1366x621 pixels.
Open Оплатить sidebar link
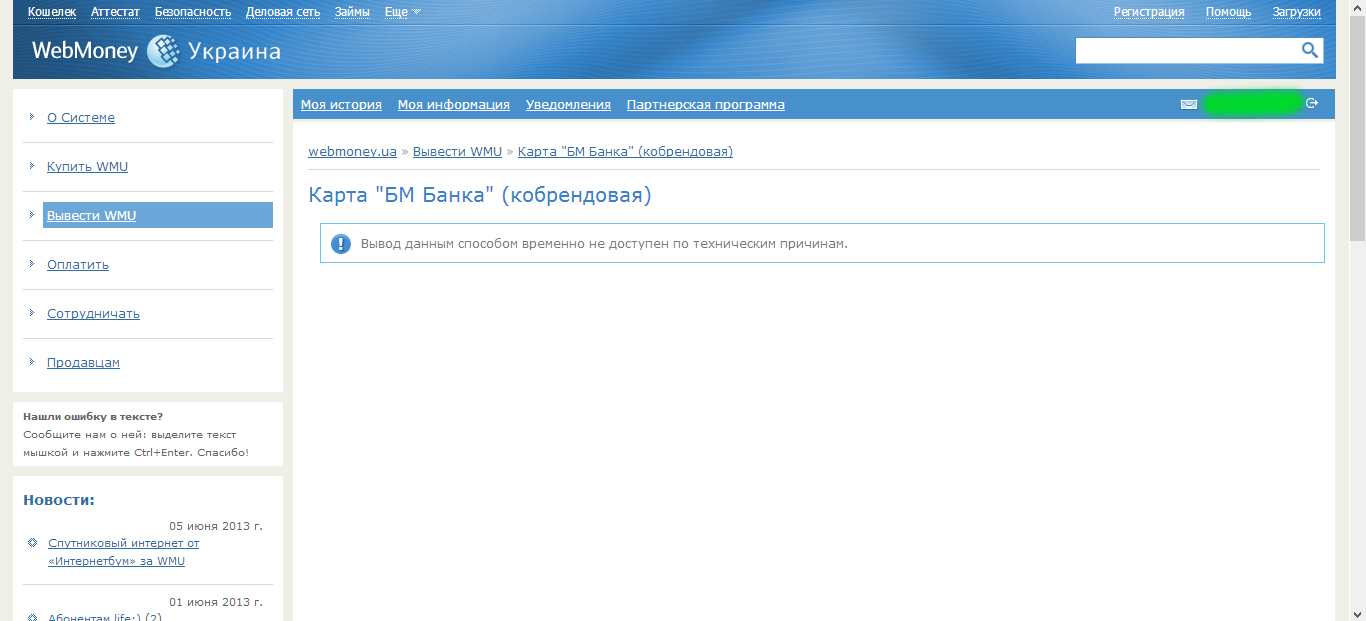click(x=78, y=264)
